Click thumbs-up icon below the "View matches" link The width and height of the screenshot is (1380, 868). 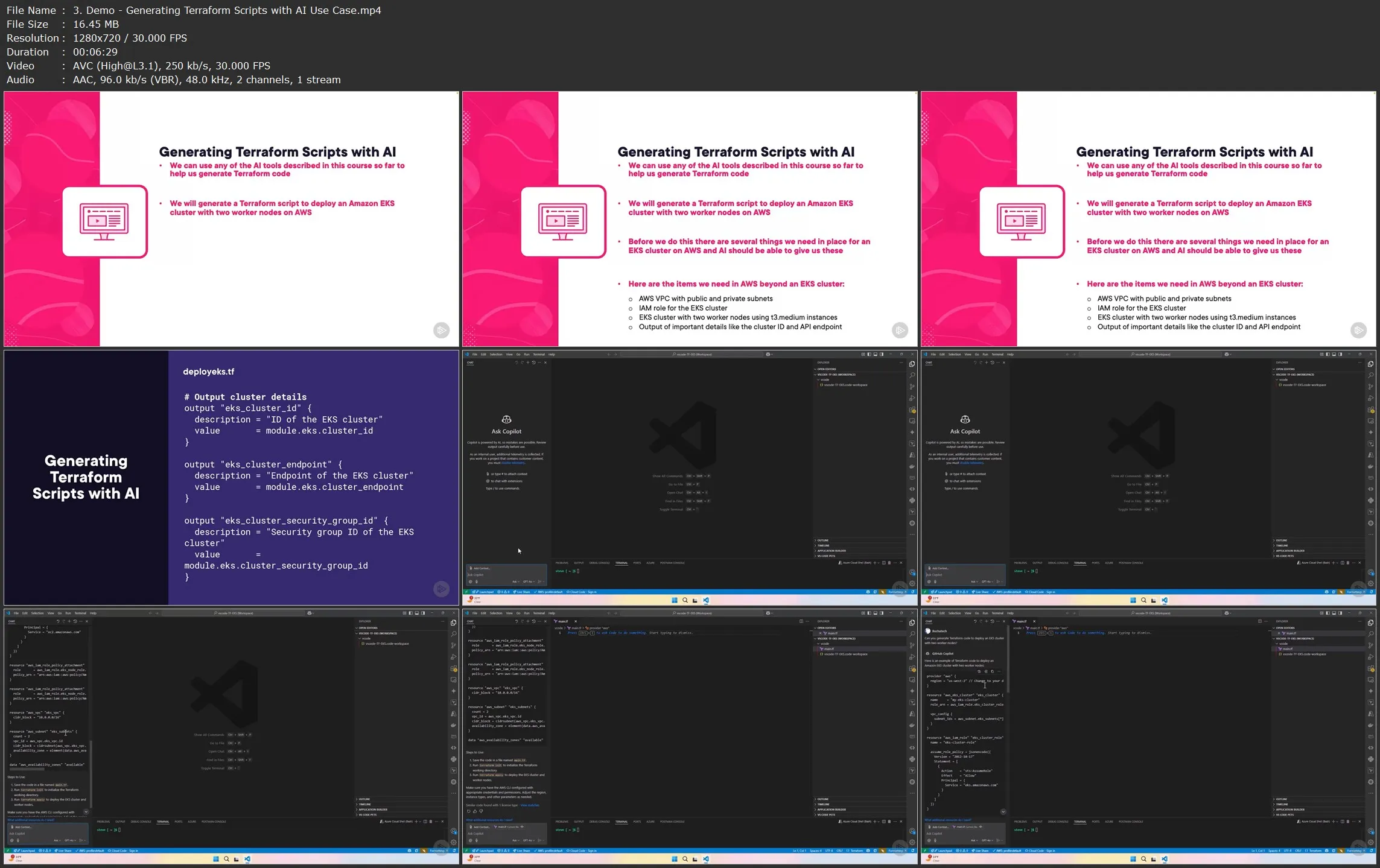[x=475, y=811]
